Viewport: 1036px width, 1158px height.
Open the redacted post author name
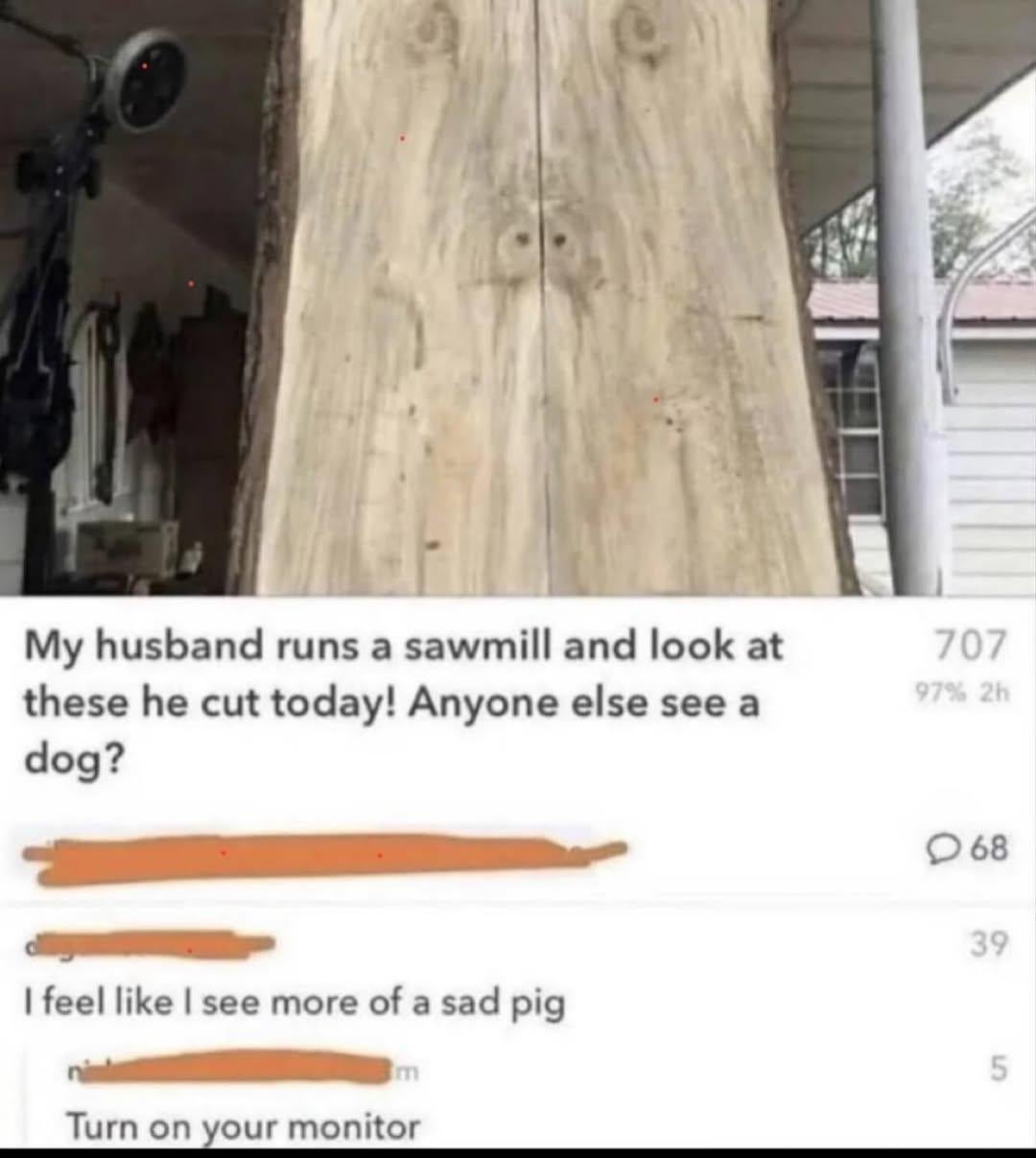coord(324,857)
